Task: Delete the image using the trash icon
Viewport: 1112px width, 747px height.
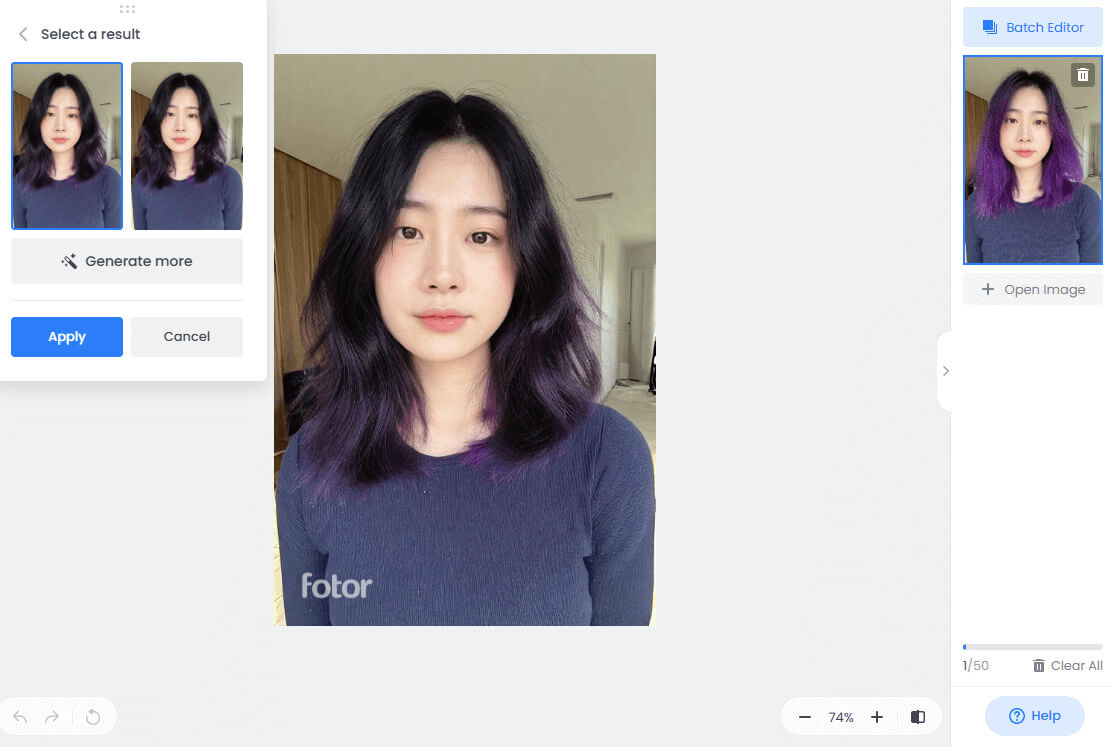Action: point(1082,75)
